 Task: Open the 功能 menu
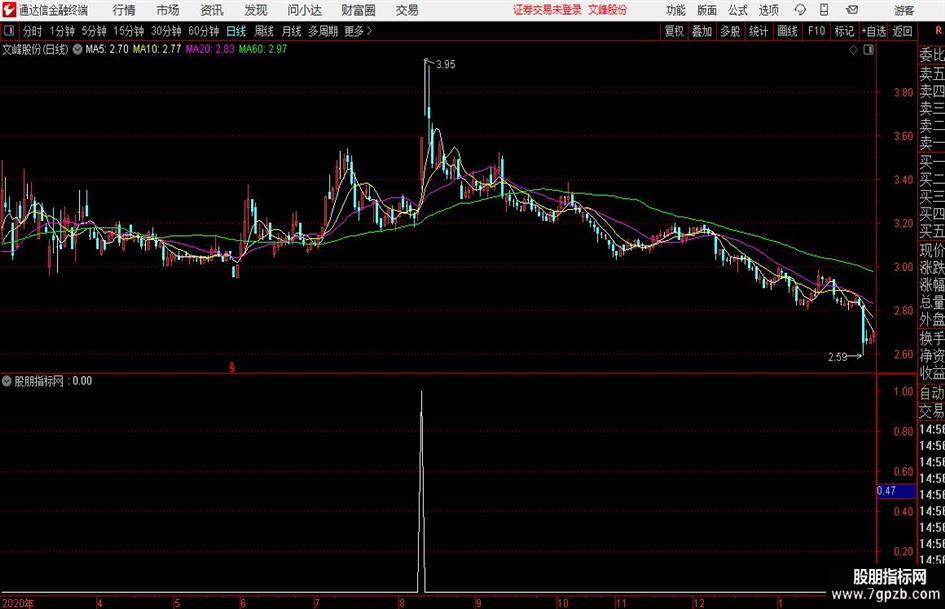click(x=676, y=10)
